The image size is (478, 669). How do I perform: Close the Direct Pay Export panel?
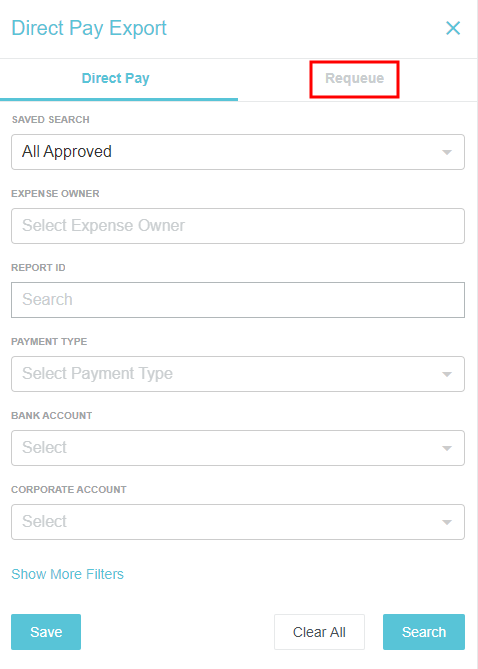(453, 28)
